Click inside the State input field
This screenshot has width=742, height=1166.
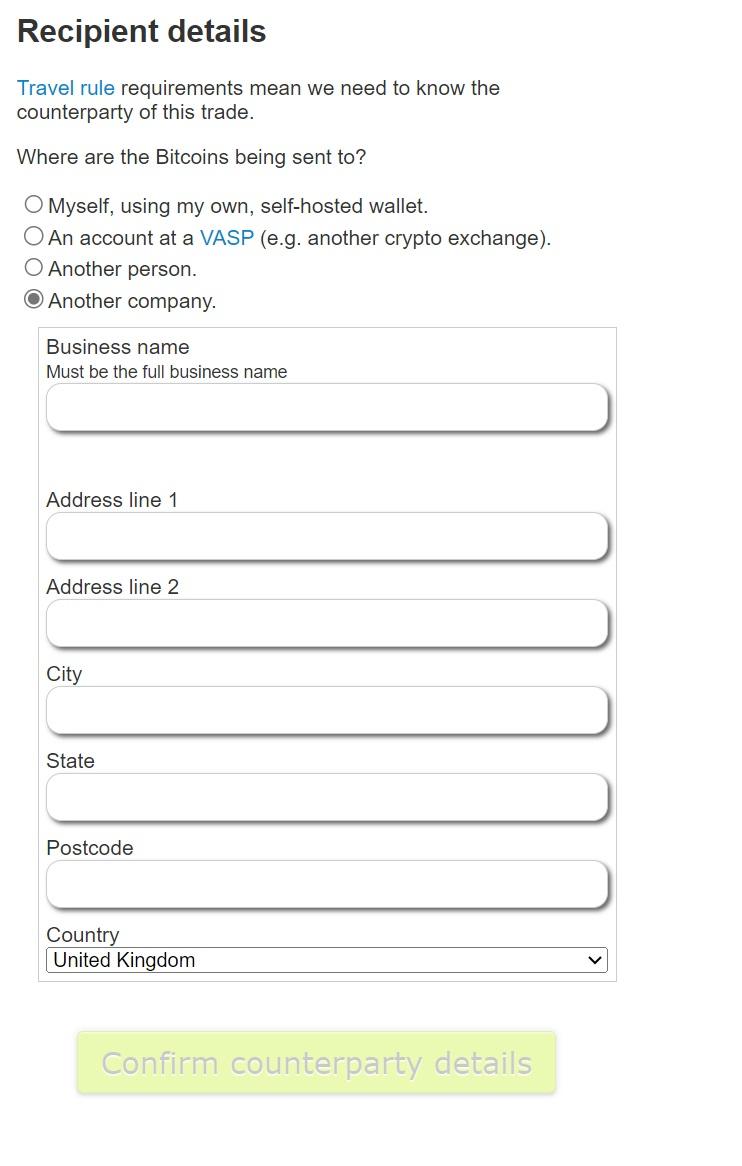coord(326,798)
